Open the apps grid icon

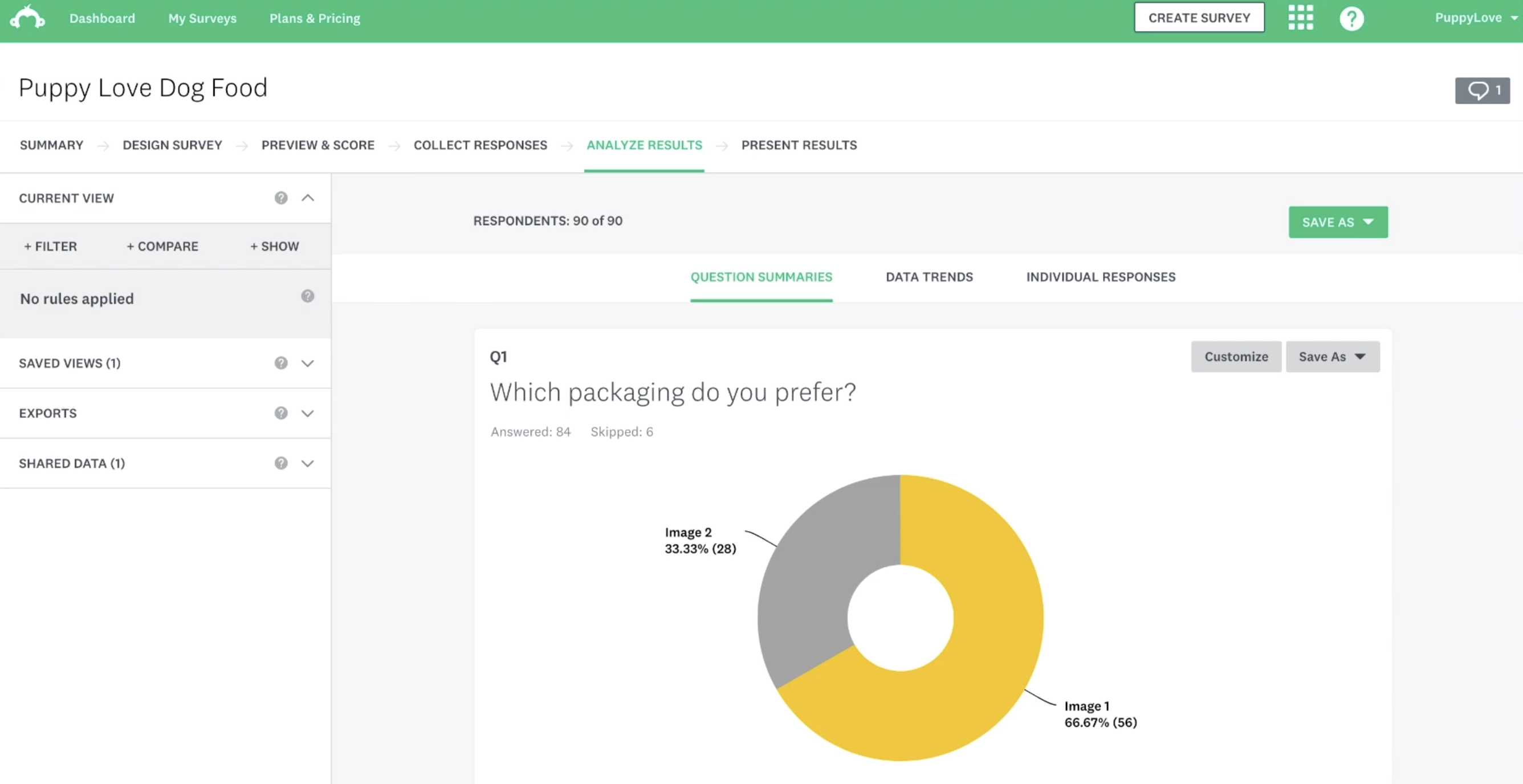[1300, 18]
